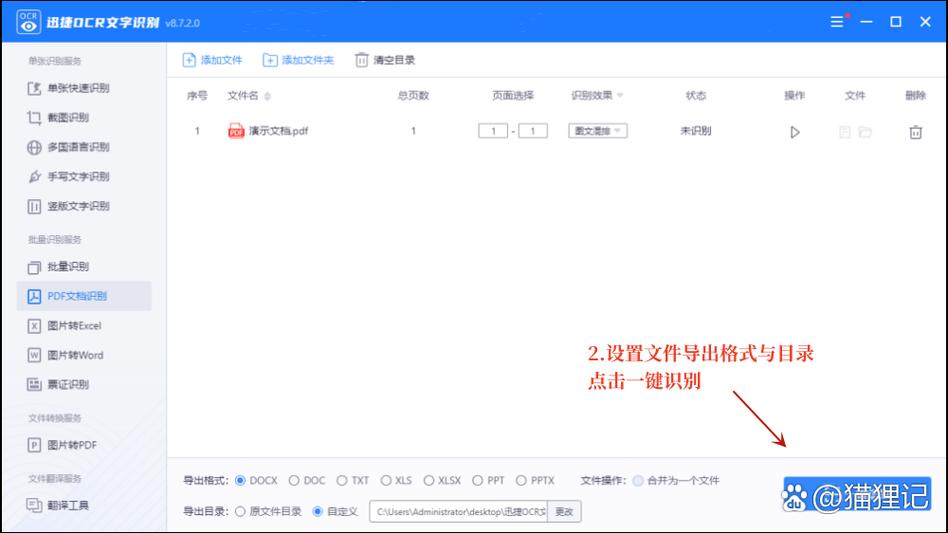Viewport: 948px width, 533px height.
Task: Click 清空目录 button
Action: click(385, 60)
